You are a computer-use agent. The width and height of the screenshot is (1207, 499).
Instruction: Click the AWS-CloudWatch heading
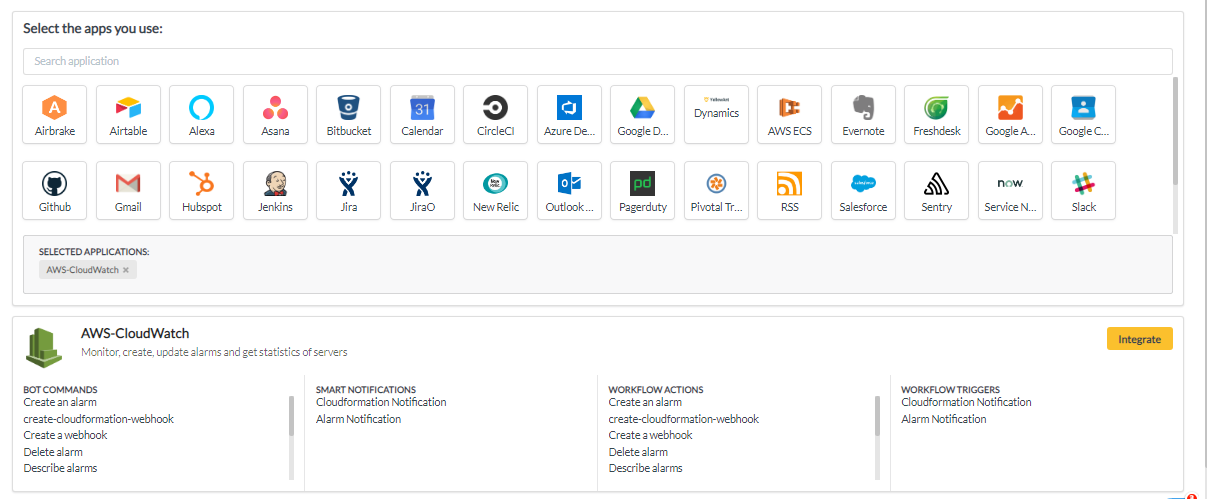(135, 333)
